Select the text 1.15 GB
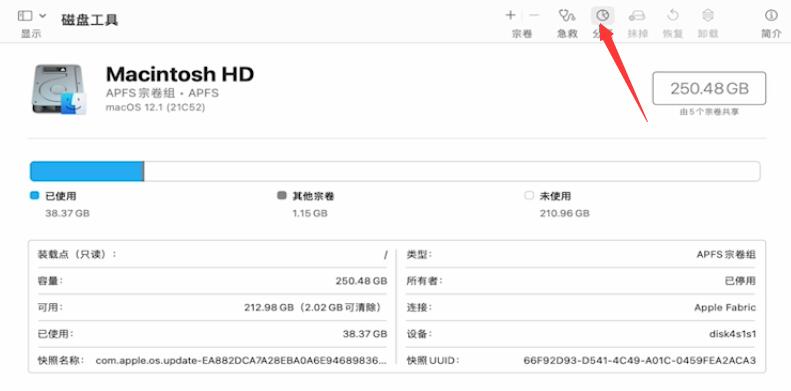 tap(310, 213)
